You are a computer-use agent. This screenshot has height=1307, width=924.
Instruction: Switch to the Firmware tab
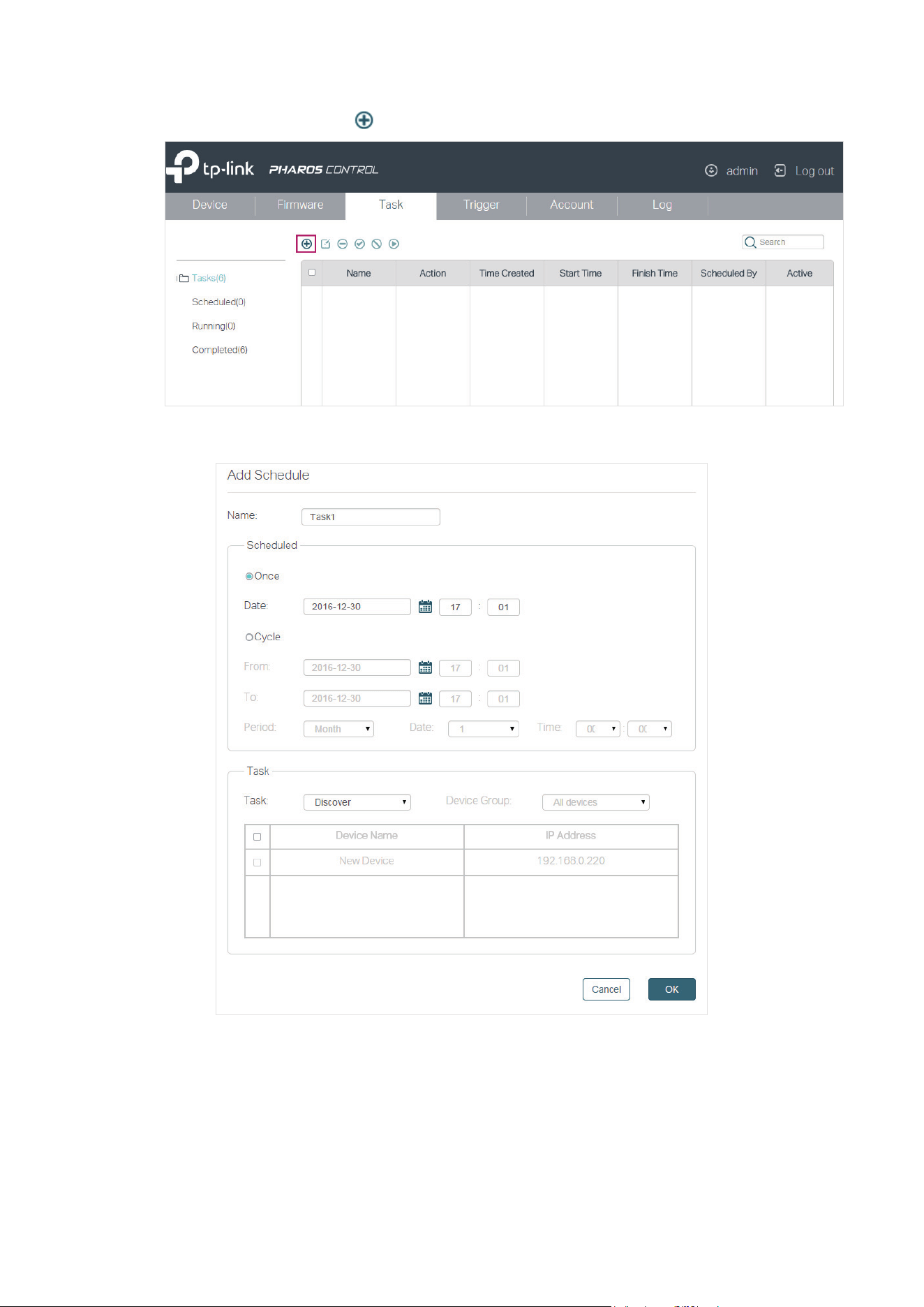click(300, 205)
